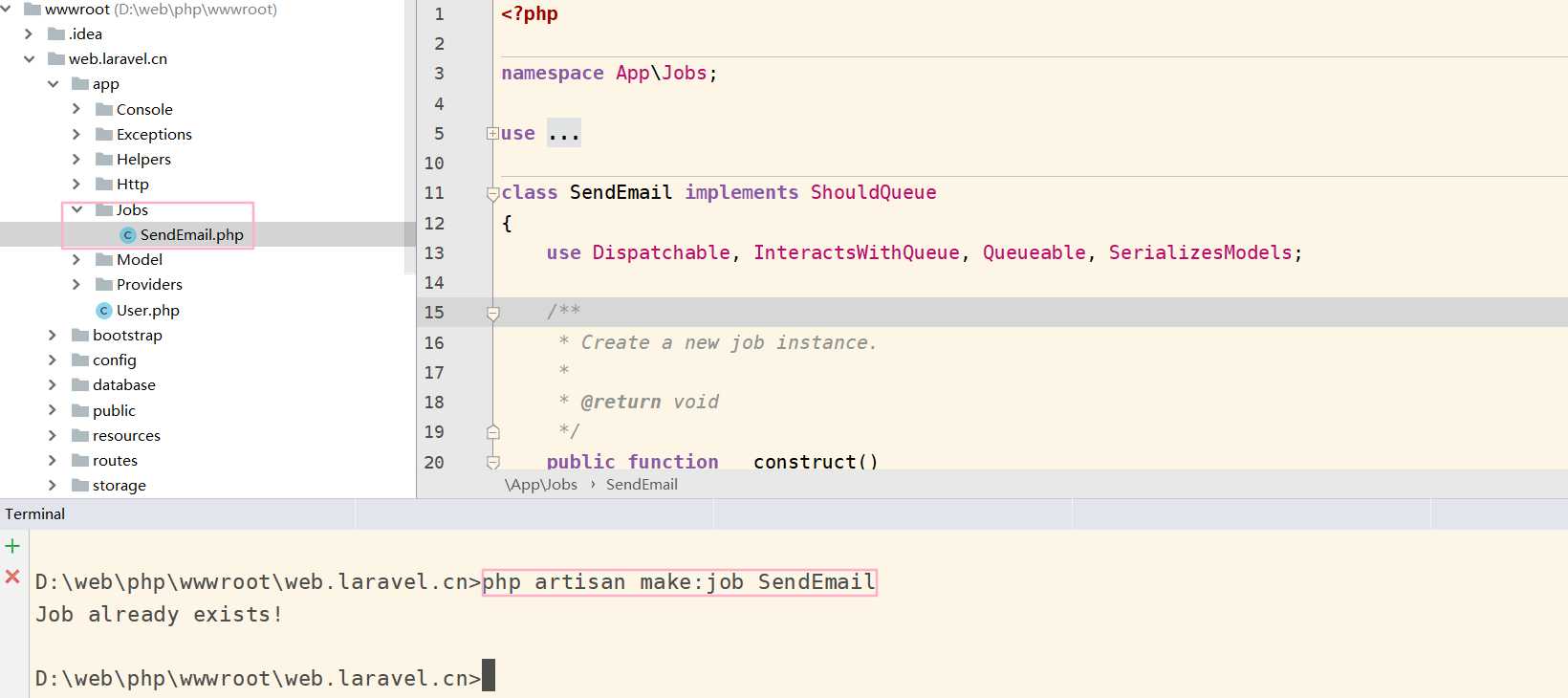Open the Terminal tool window tab

[35, 514]
